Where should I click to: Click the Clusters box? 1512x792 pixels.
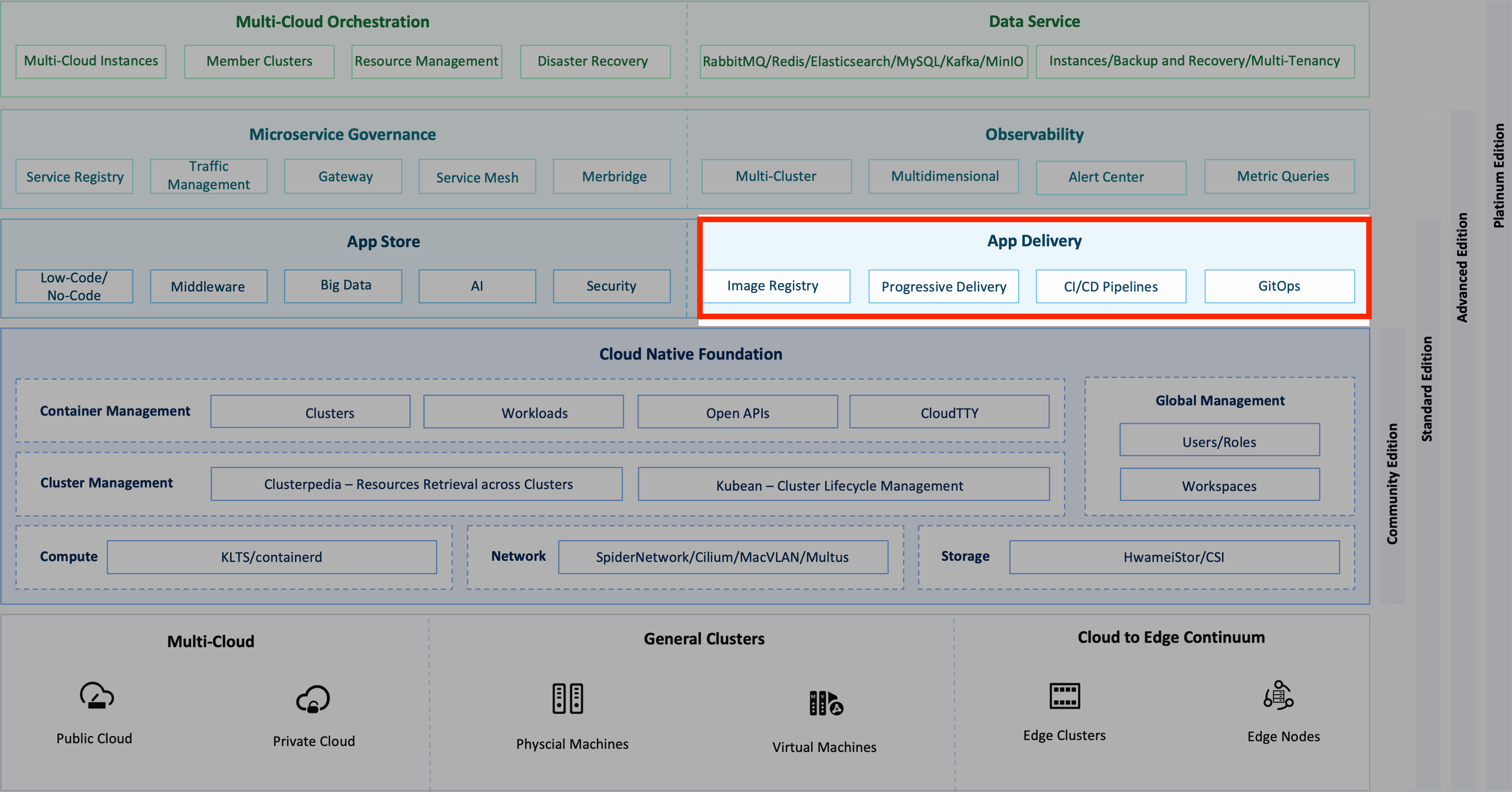pyautogui.click(x=311, y=412)
